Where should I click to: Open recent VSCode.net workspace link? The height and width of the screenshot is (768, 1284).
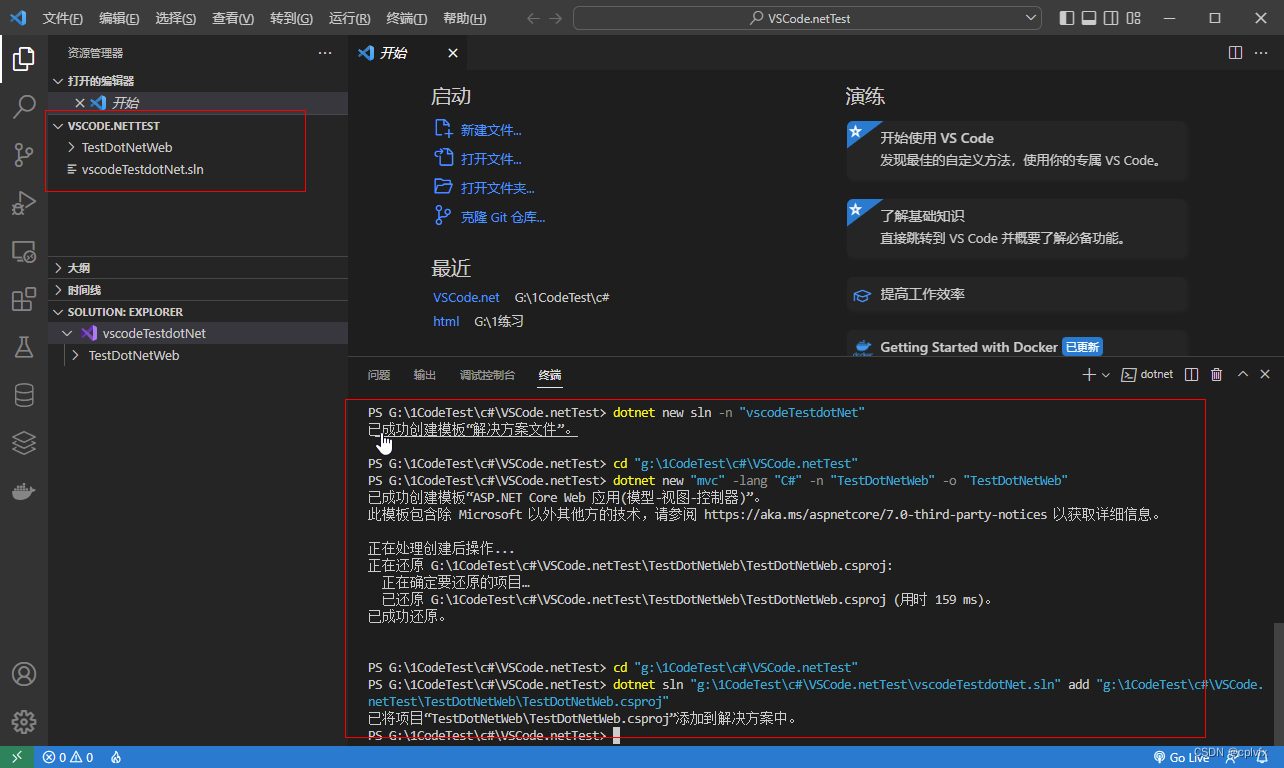[466, 297]
